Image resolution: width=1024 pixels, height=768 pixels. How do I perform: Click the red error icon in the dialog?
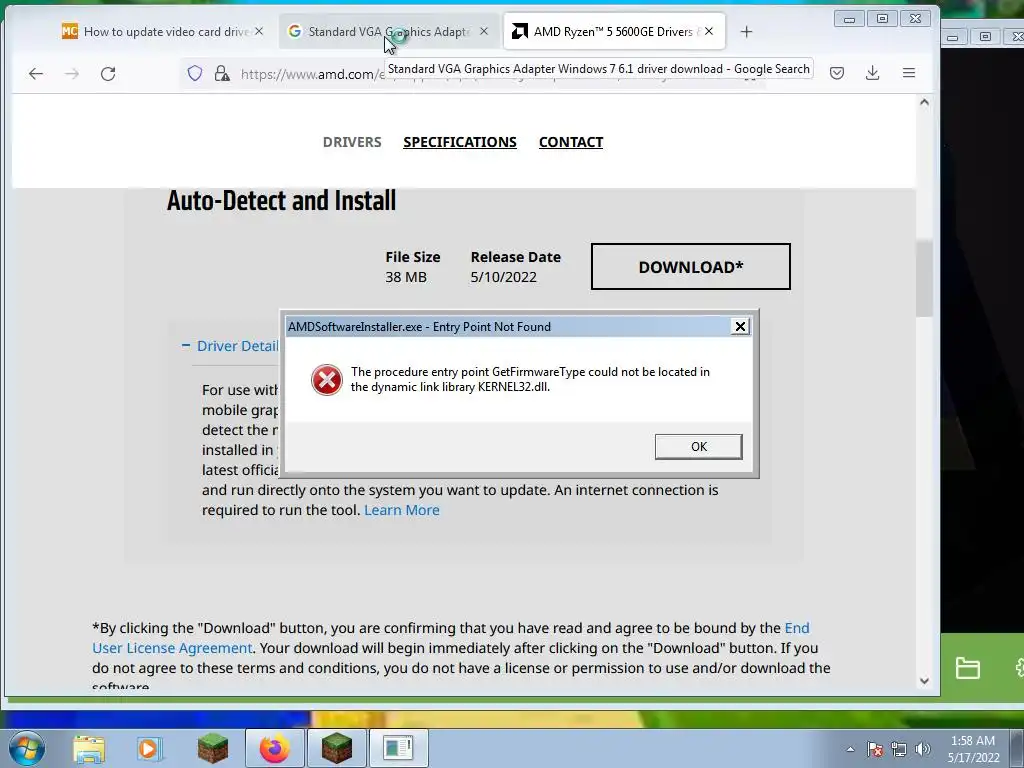327,379
